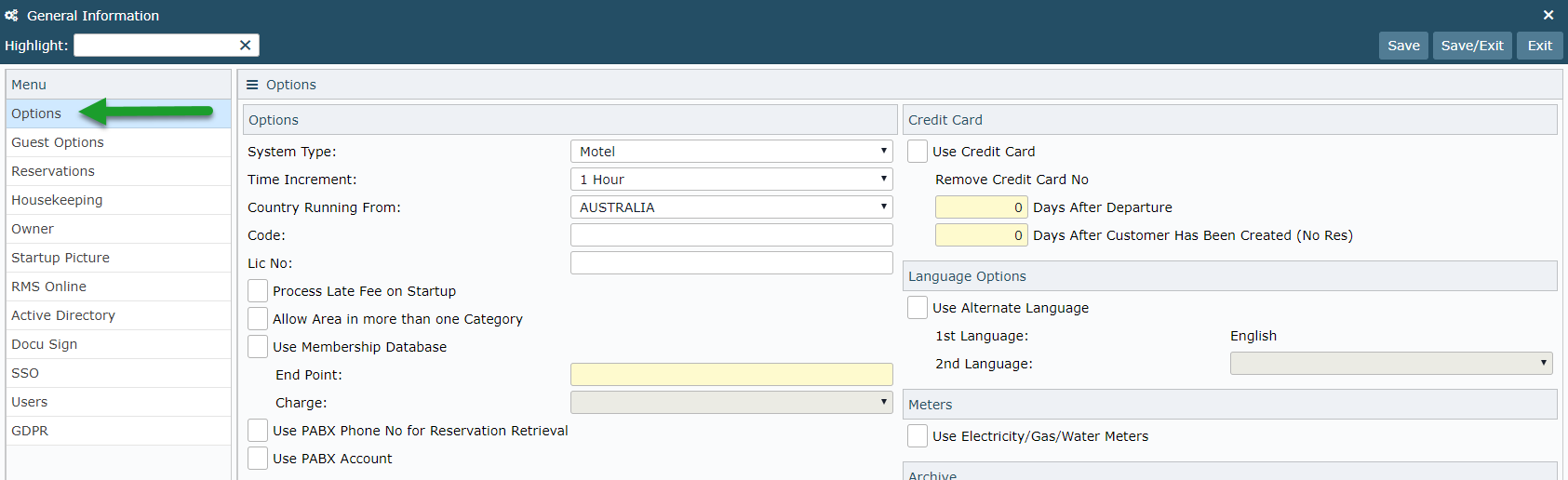This screenshot has width=1568, height=480.
Task: Click the hamburger icon next to Options header
Action: [251, 85]
